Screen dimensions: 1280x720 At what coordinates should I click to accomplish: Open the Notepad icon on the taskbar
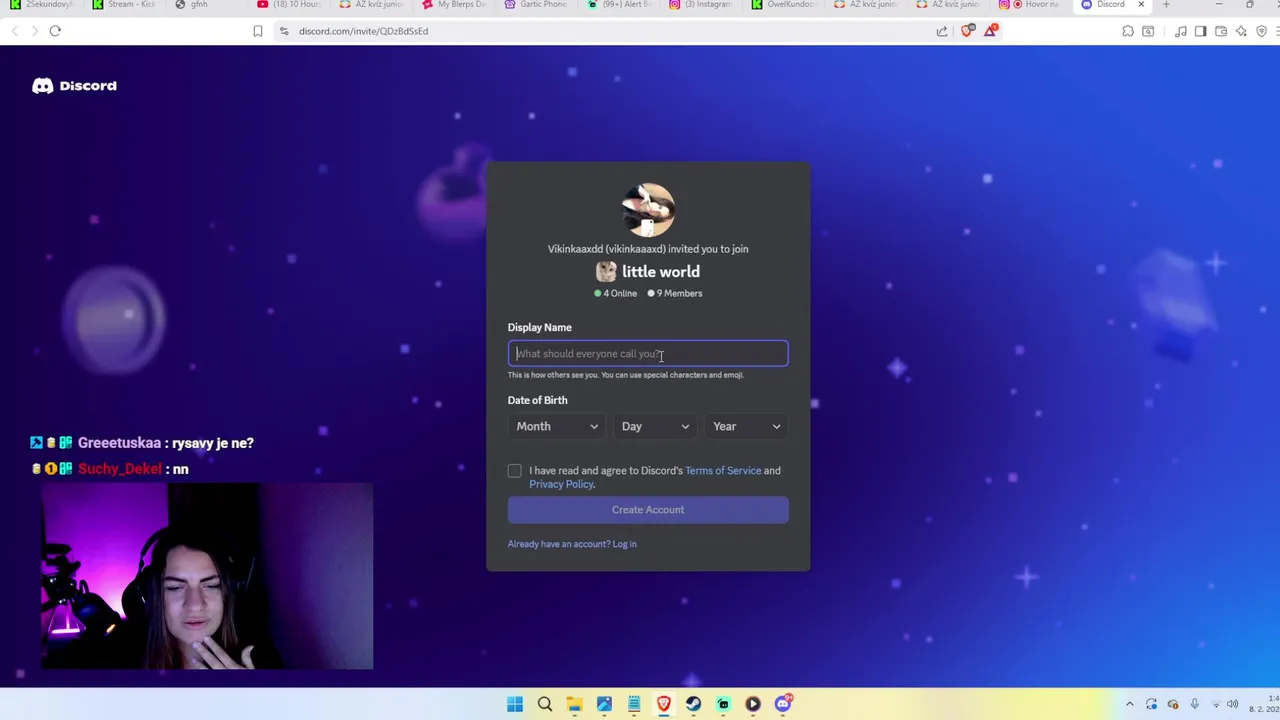click(634, 704)
